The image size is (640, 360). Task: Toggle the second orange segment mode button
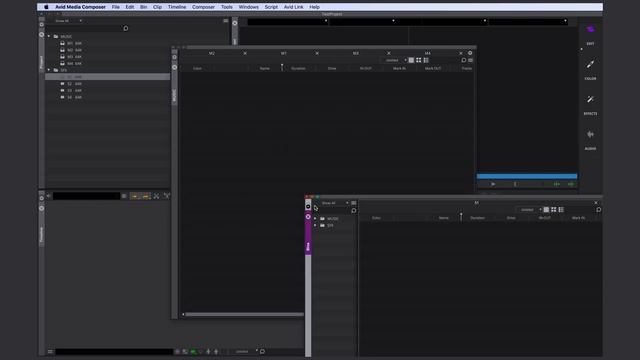146,196
